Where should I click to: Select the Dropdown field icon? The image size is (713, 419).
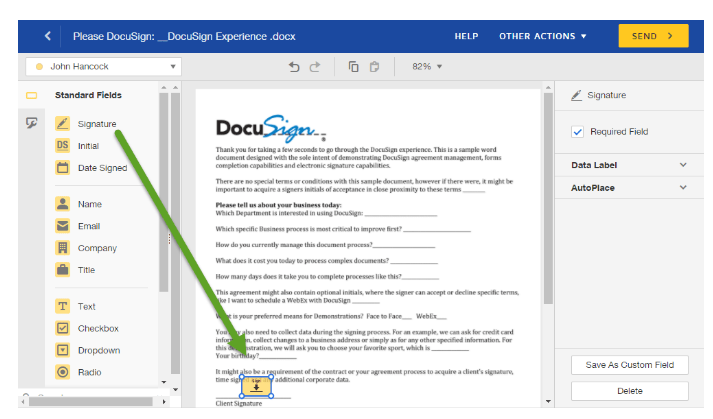63,350
